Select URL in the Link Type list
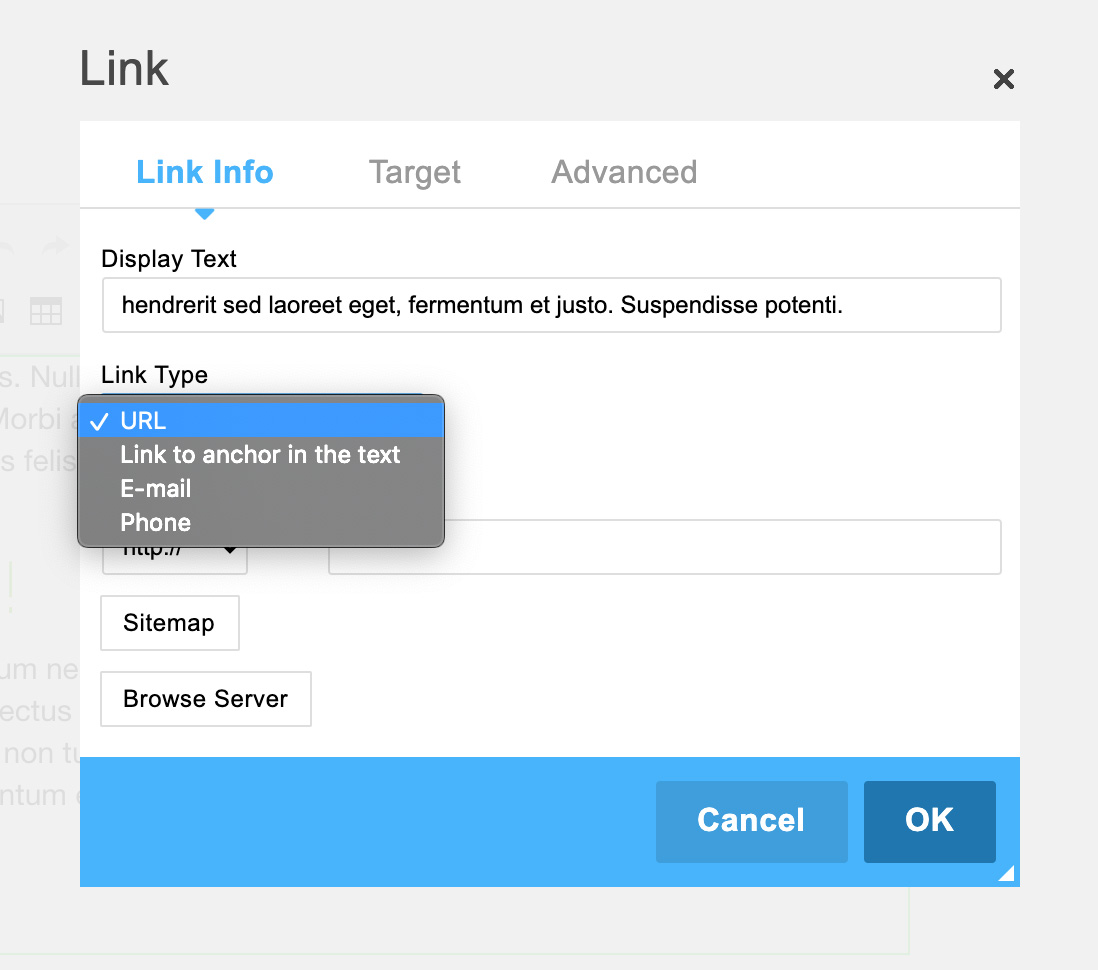The image size is (1098, 970). coord(261,420)
